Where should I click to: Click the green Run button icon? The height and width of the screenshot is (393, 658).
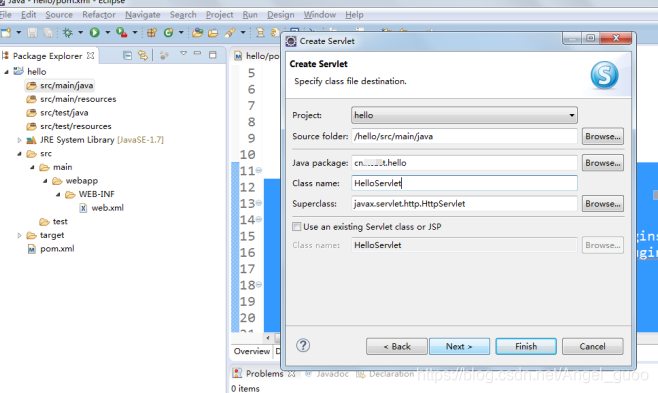pos(95,32)
